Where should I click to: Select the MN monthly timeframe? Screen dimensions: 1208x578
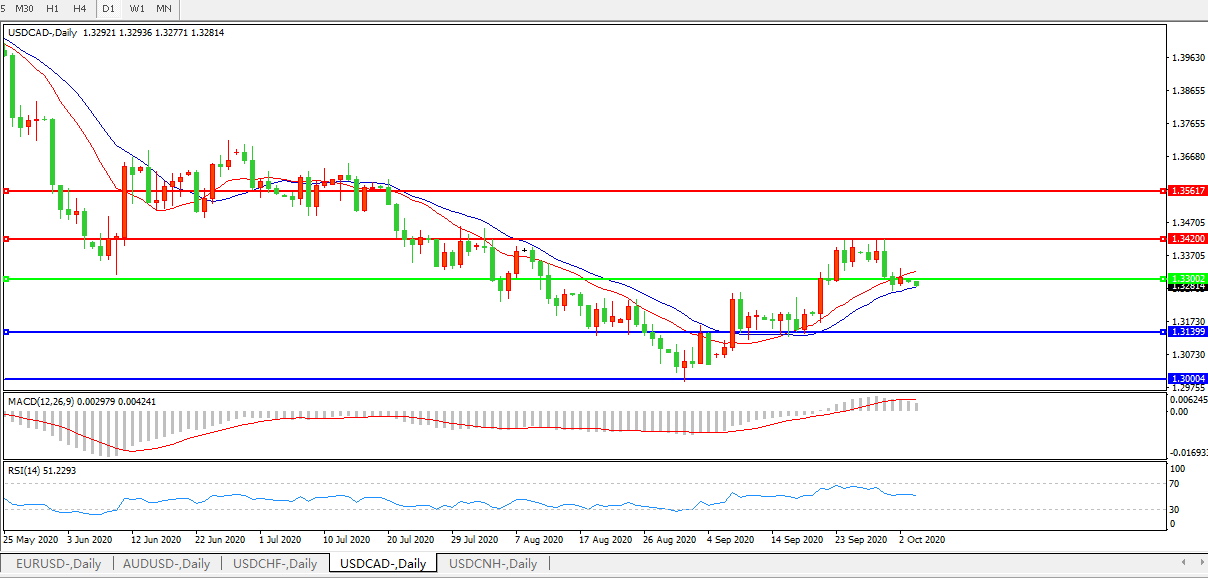[x=163, y=8]
